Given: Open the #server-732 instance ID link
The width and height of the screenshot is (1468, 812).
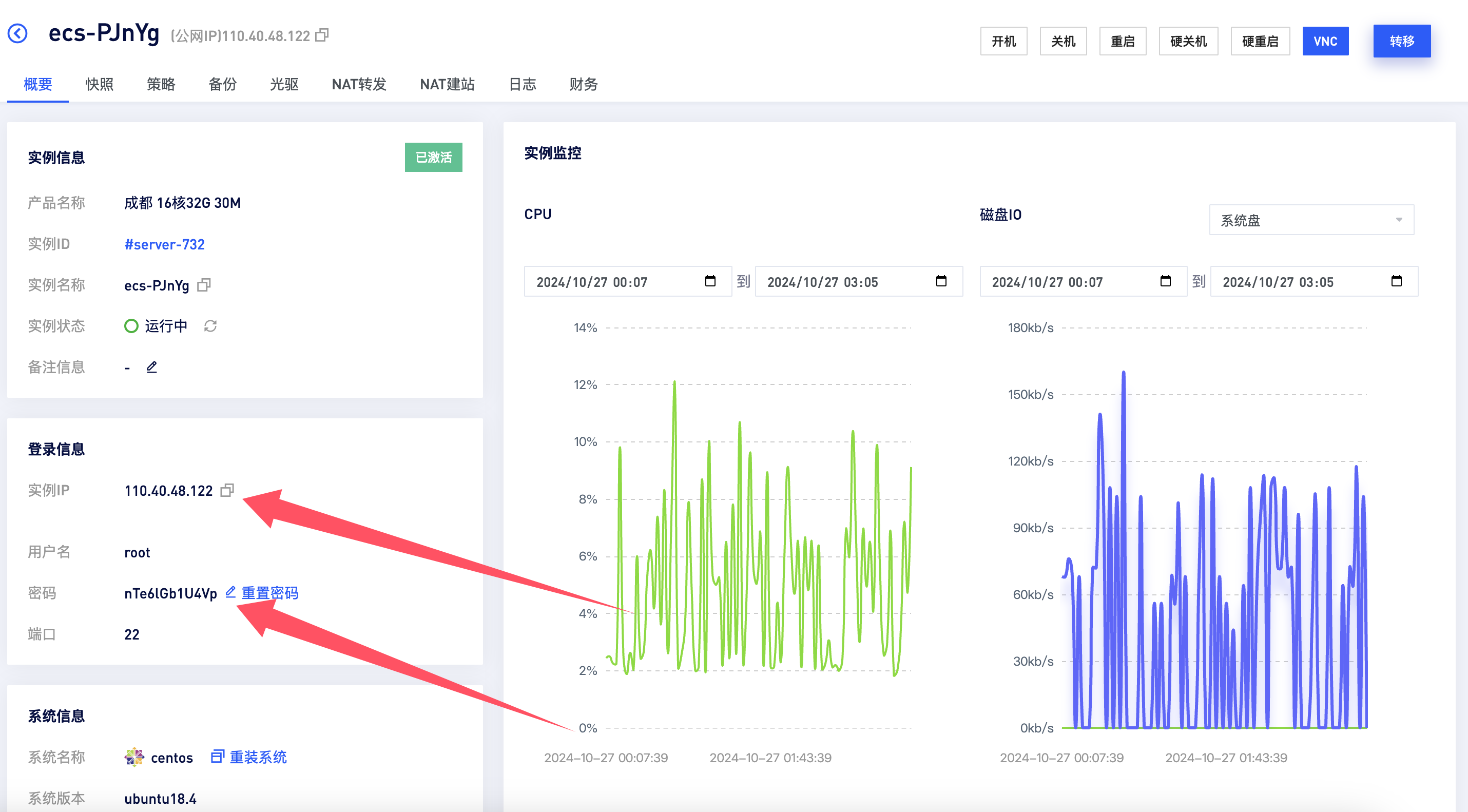Looking at the screenshot, I should coord(164,244).
